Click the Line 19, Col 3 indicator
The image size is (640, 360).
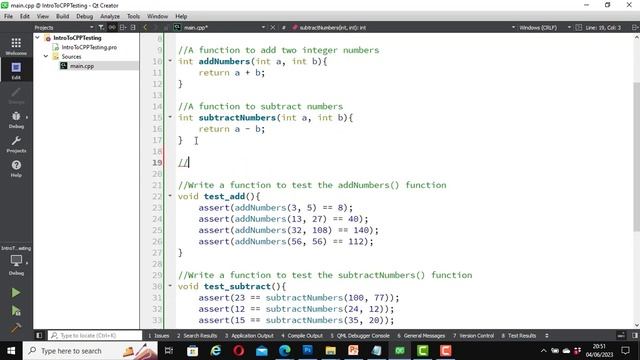pyautogui.click(x=603, y=27)
